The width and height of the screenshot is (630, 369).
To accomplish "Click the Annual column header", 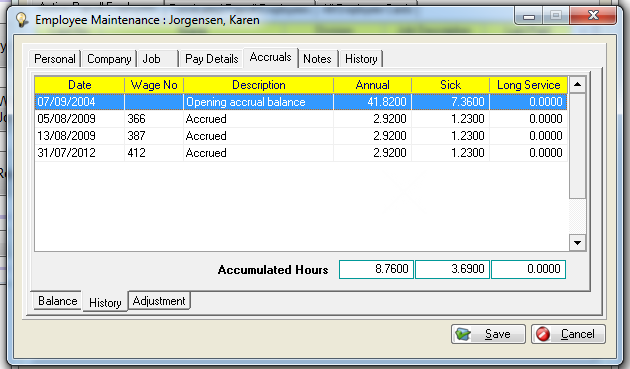I will coord(372,85).
